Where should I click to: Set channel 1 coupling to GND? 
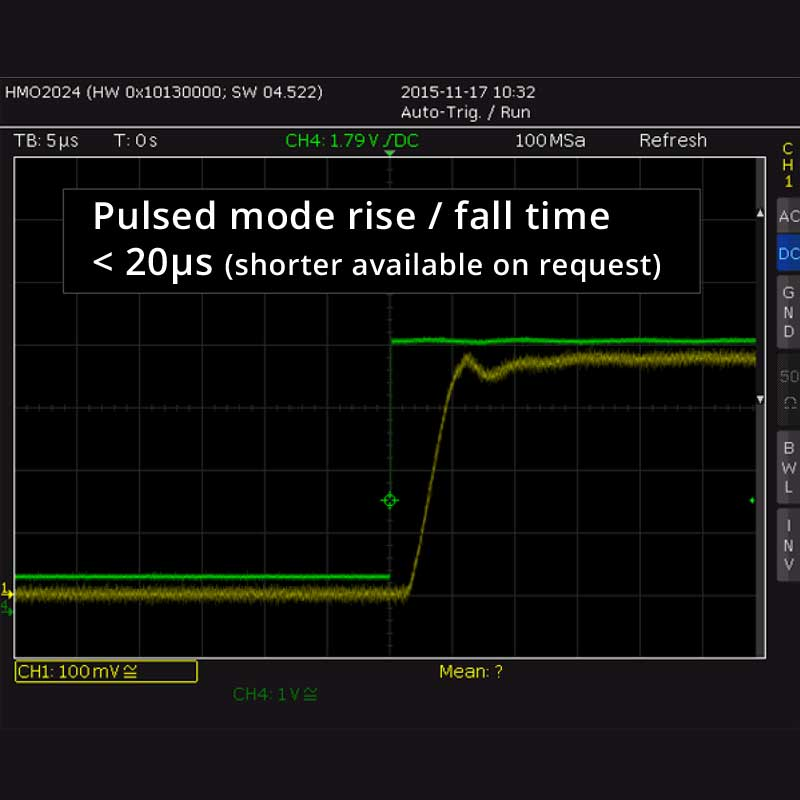tap(788, 311)
